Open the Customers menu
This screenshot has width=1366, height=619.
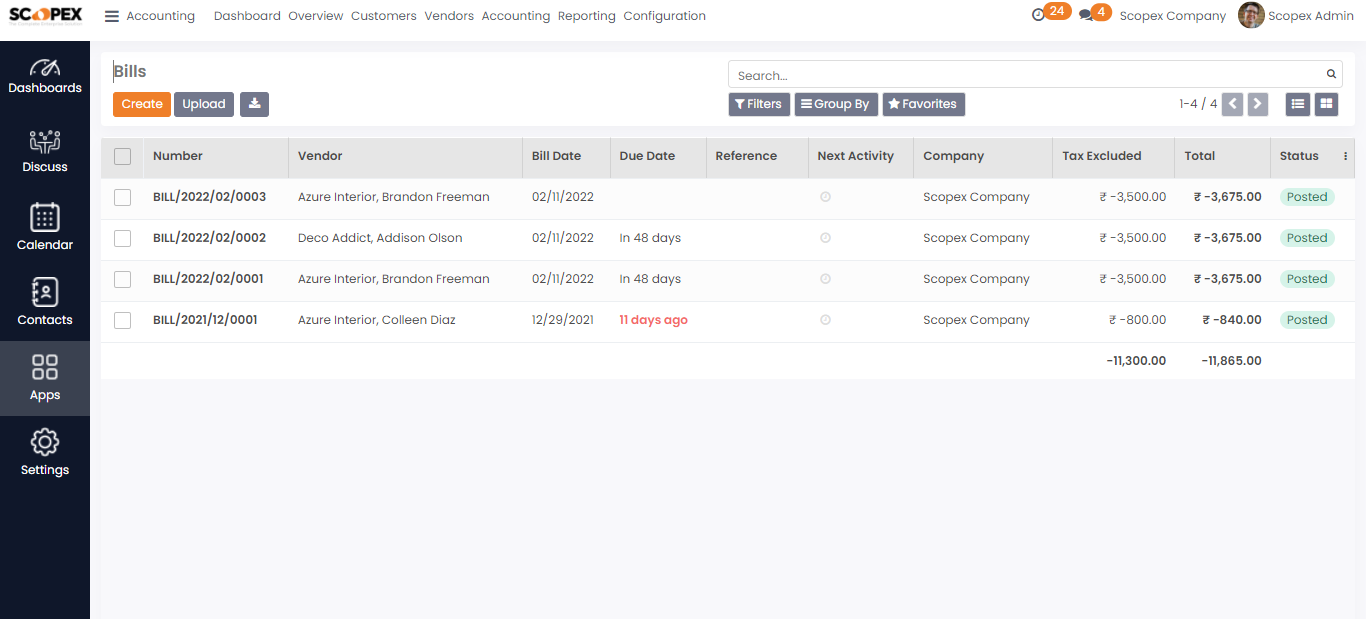point(384,16)
